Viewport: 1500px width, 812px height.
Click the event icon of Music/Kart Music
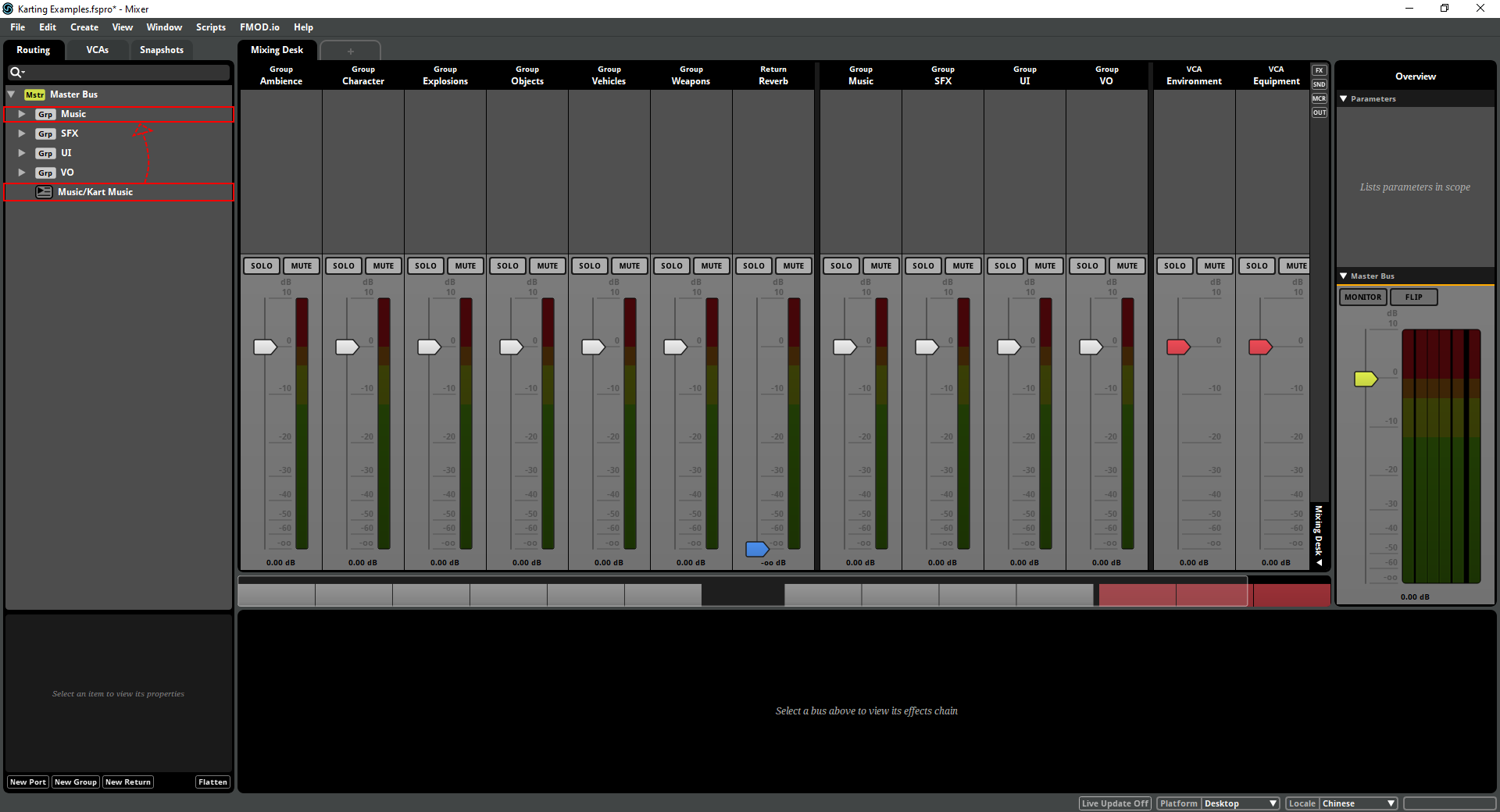tap(44, 192)
